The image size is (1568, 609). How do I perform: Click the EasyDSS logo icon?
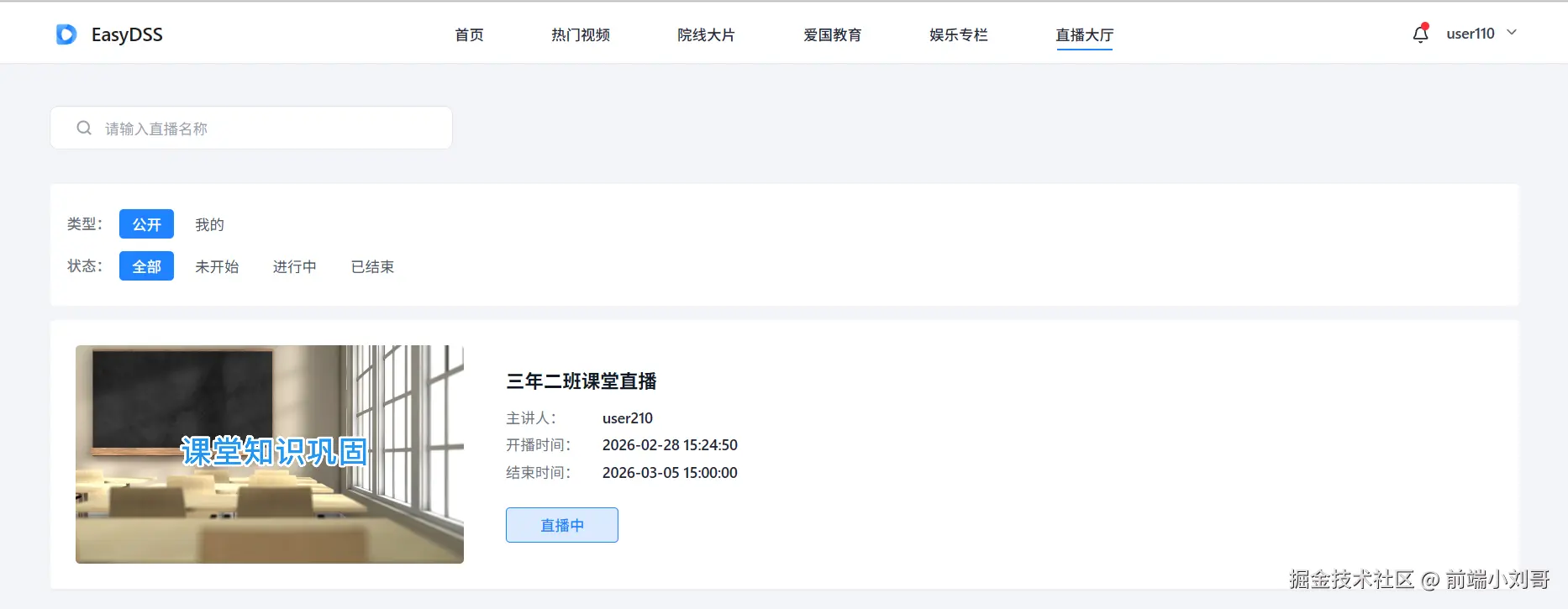66,34
